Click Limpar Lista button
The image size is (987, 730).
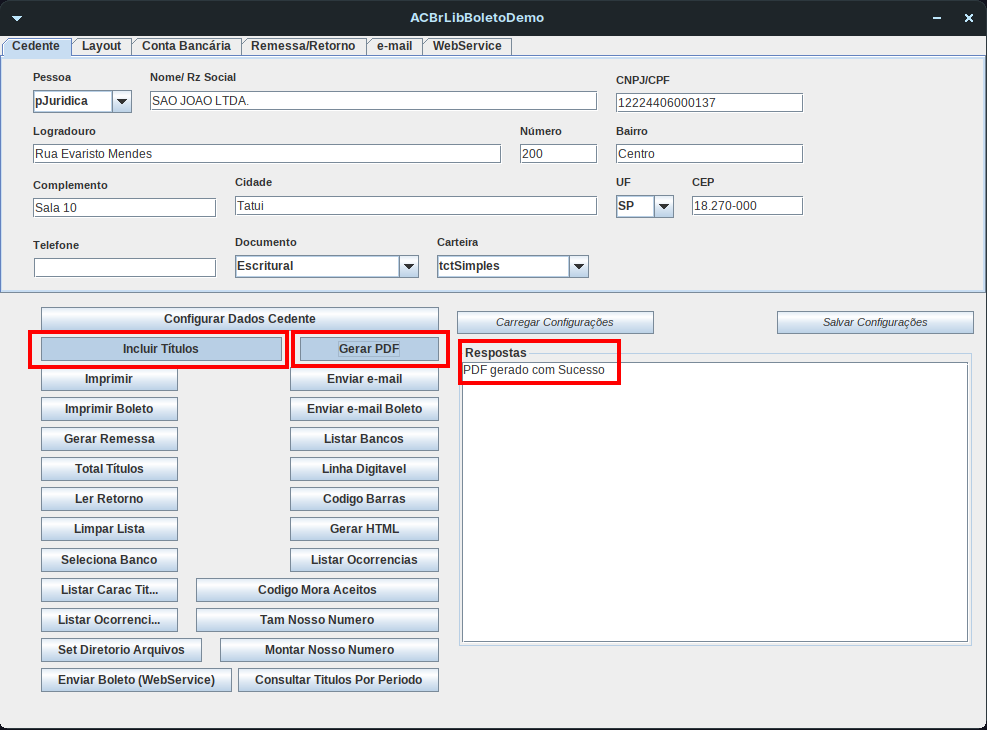point(110,529)
